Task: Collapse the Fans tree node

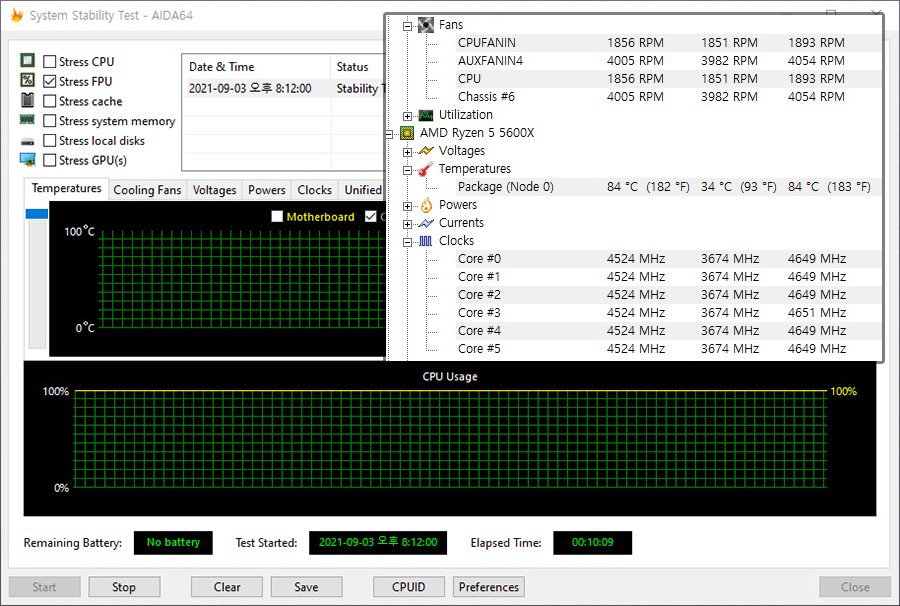Action: [408, 26]
